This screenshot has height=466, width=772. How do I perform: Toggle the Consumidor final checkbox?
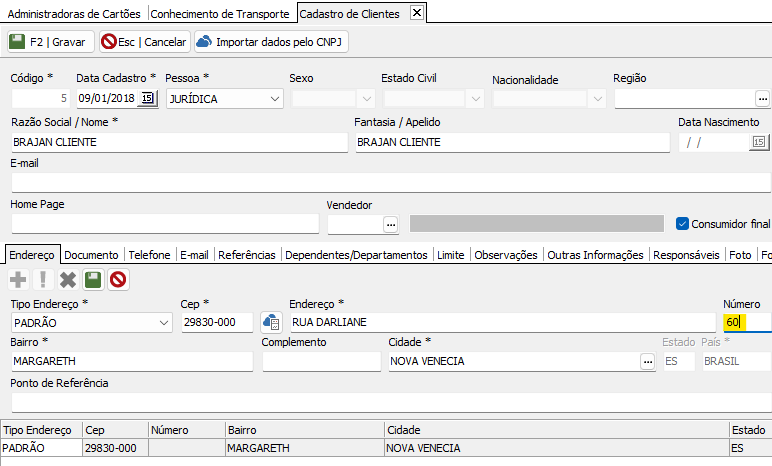(x=683, y=224)
